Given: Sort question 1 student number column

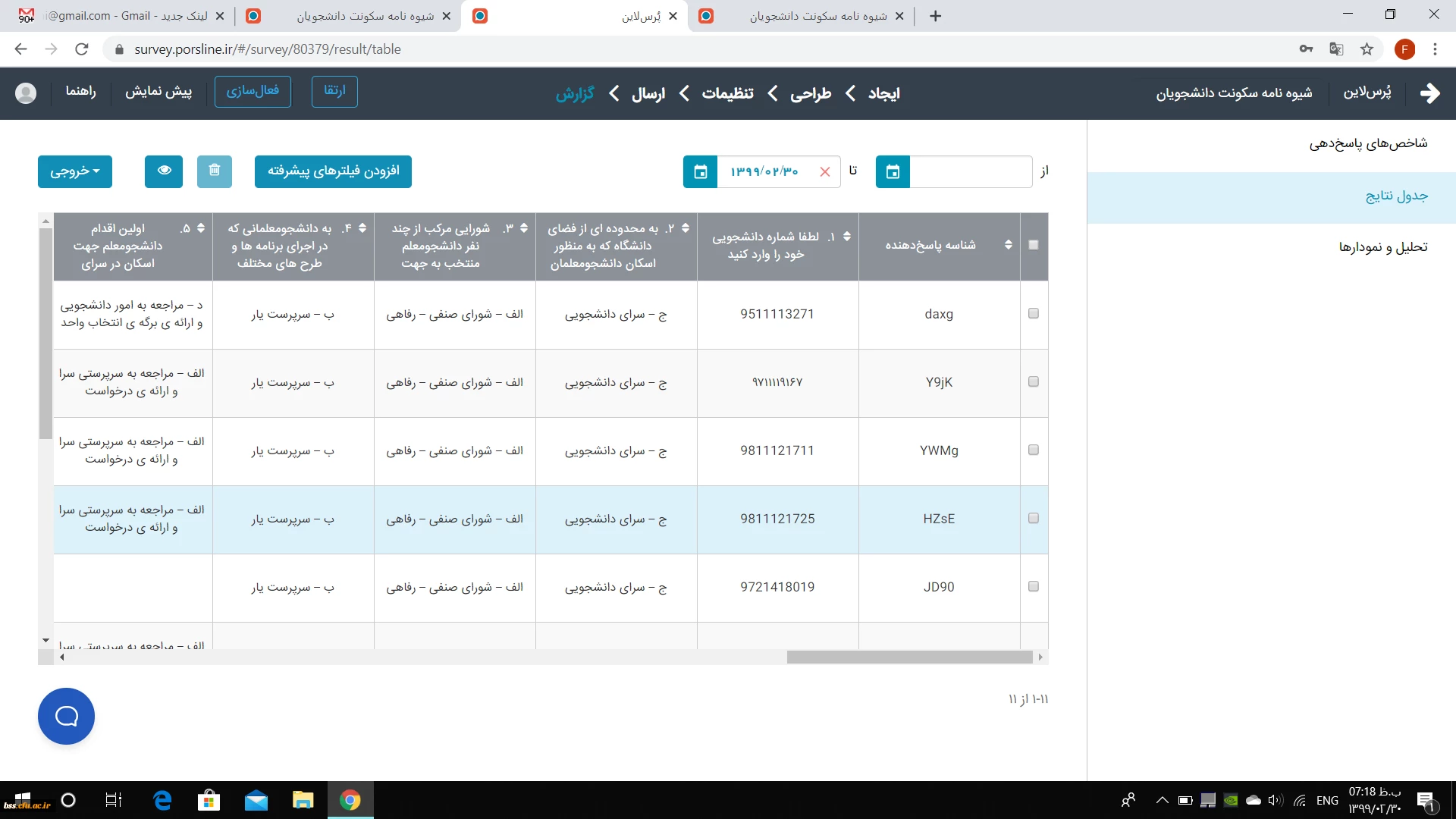Looking at the screenshot, I should pyautogui.click(x=846, y=237).
